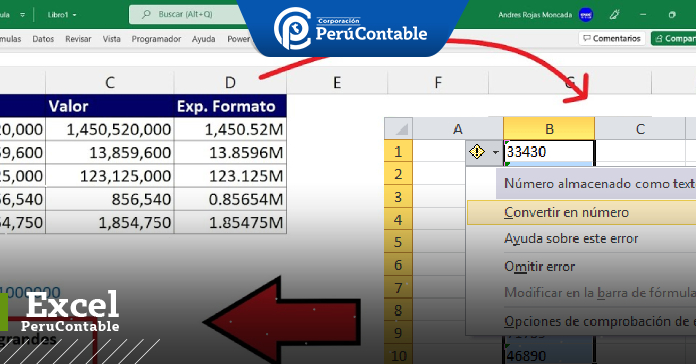Select row 4 header in inset sheet
Image resolution: width=696 pixels, height=364 pixels.
pyautogui.click(x=398, y=219)
